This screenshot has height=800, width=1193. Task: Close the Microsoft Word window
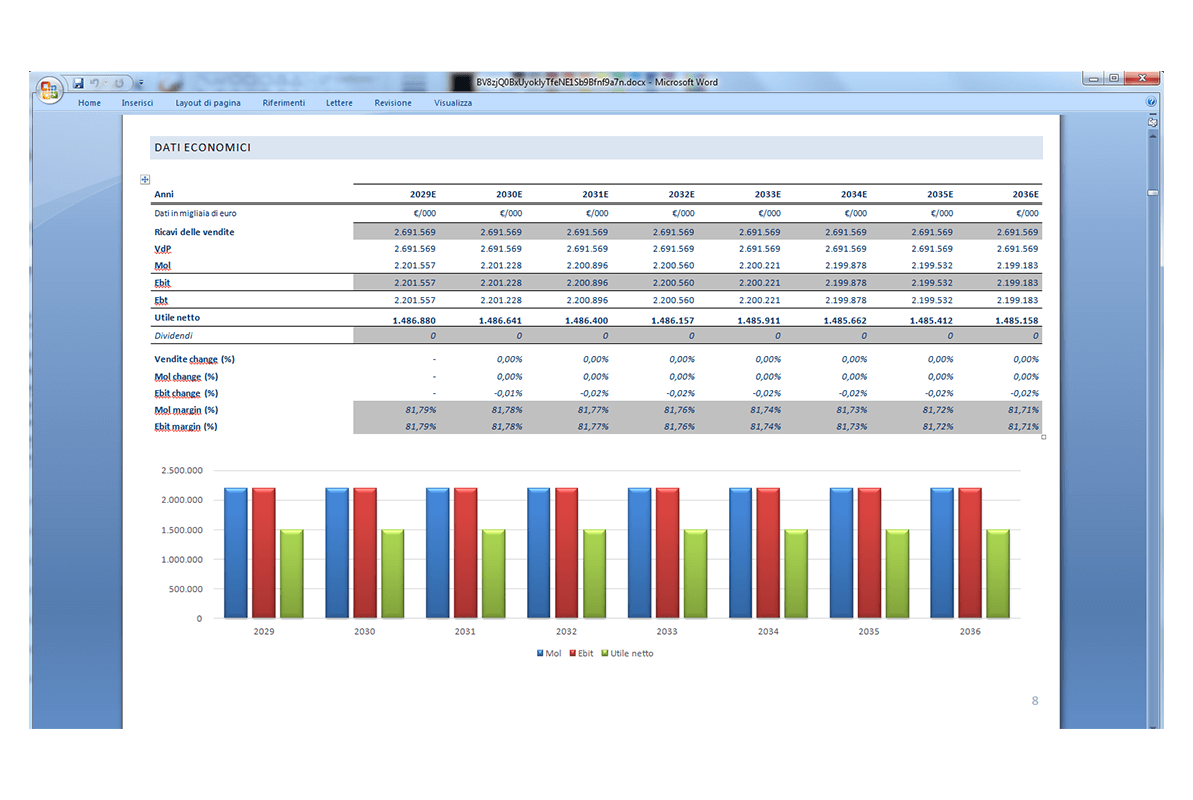point(1142,78)
